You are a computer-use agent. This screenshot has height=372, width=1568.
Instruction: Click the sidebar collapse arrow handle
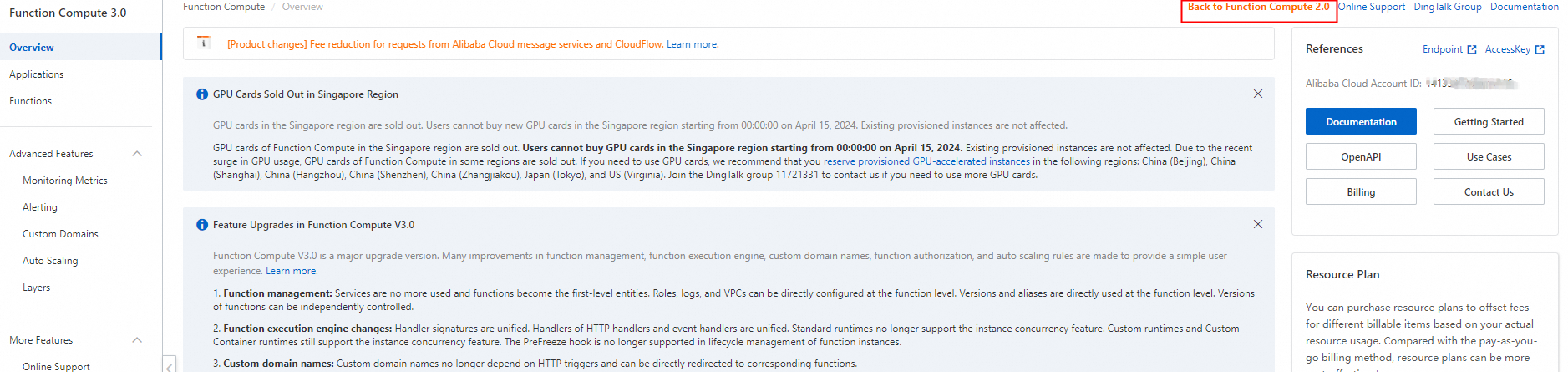tap(170, 365)
